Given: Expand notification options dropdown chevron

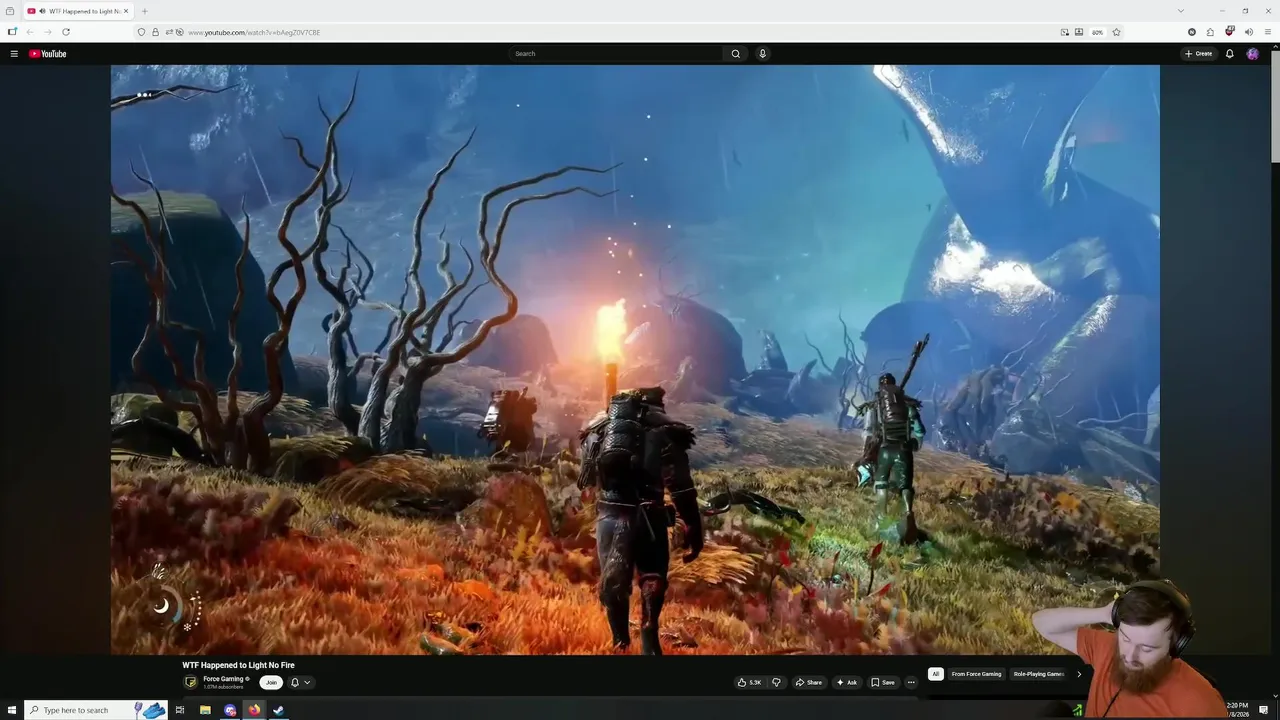Looking at the screenshot, I should point(307,683).
